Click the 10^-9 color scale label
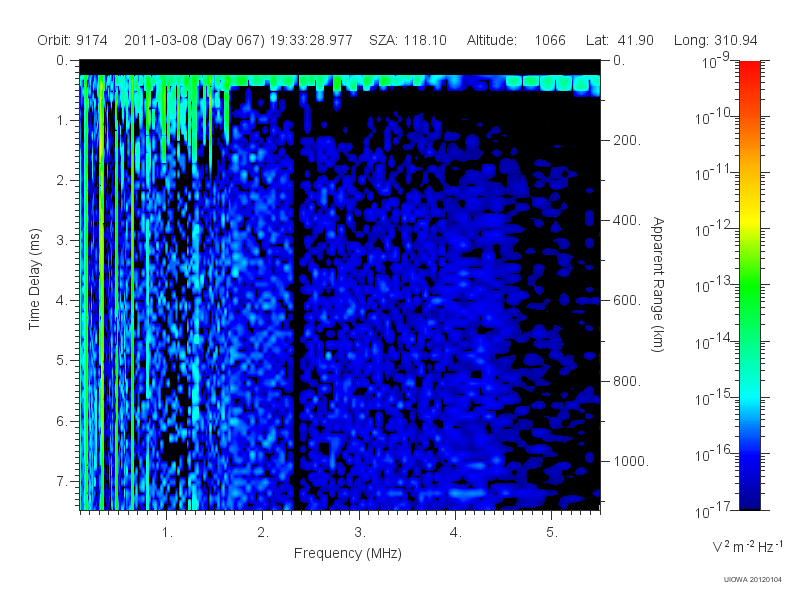This screenshot has height=600, width=800. [716, 61]
